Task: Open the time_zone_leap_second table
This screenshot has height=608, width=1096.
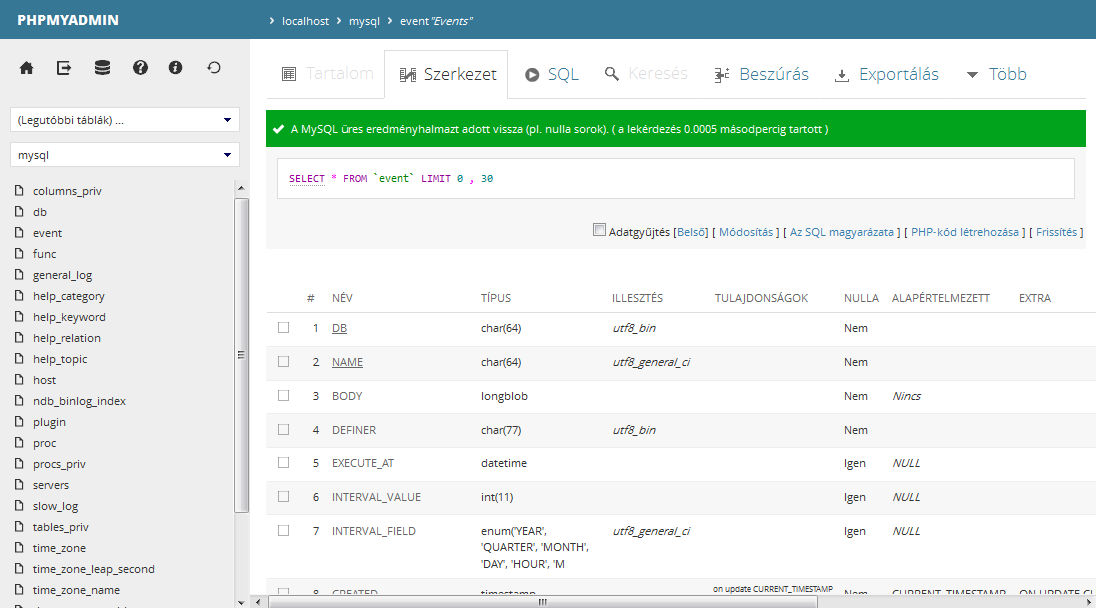Action: 94,568
